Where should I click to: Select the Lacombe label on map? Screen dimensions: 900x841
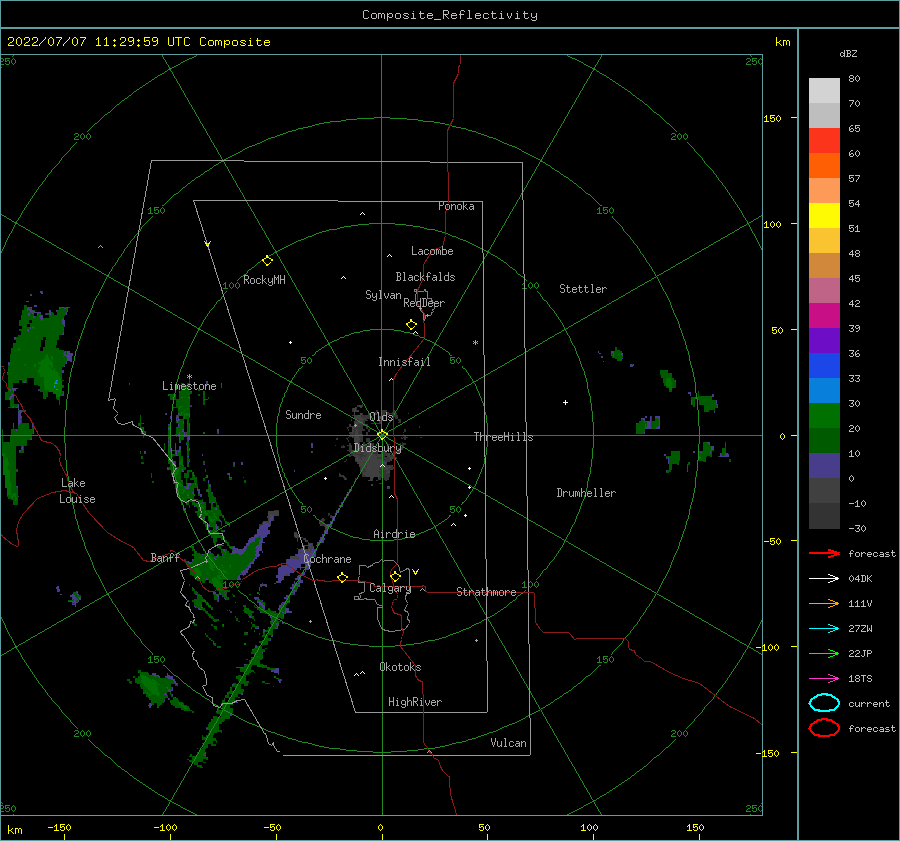(x=432, y=251)
